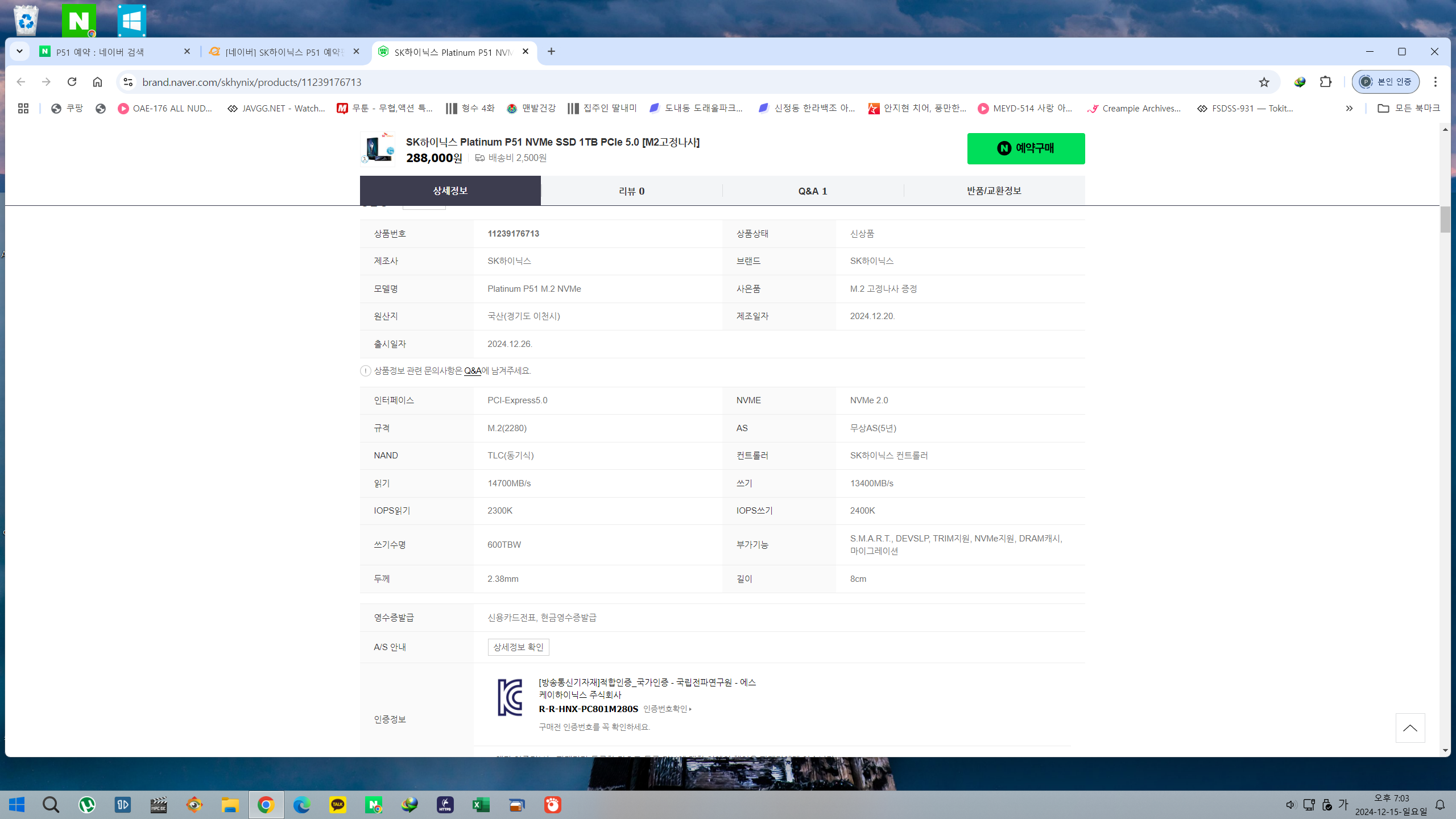
Task: Open the 본인 인증 profile button
Action: pyautogui.click(x=1385, y=82)
